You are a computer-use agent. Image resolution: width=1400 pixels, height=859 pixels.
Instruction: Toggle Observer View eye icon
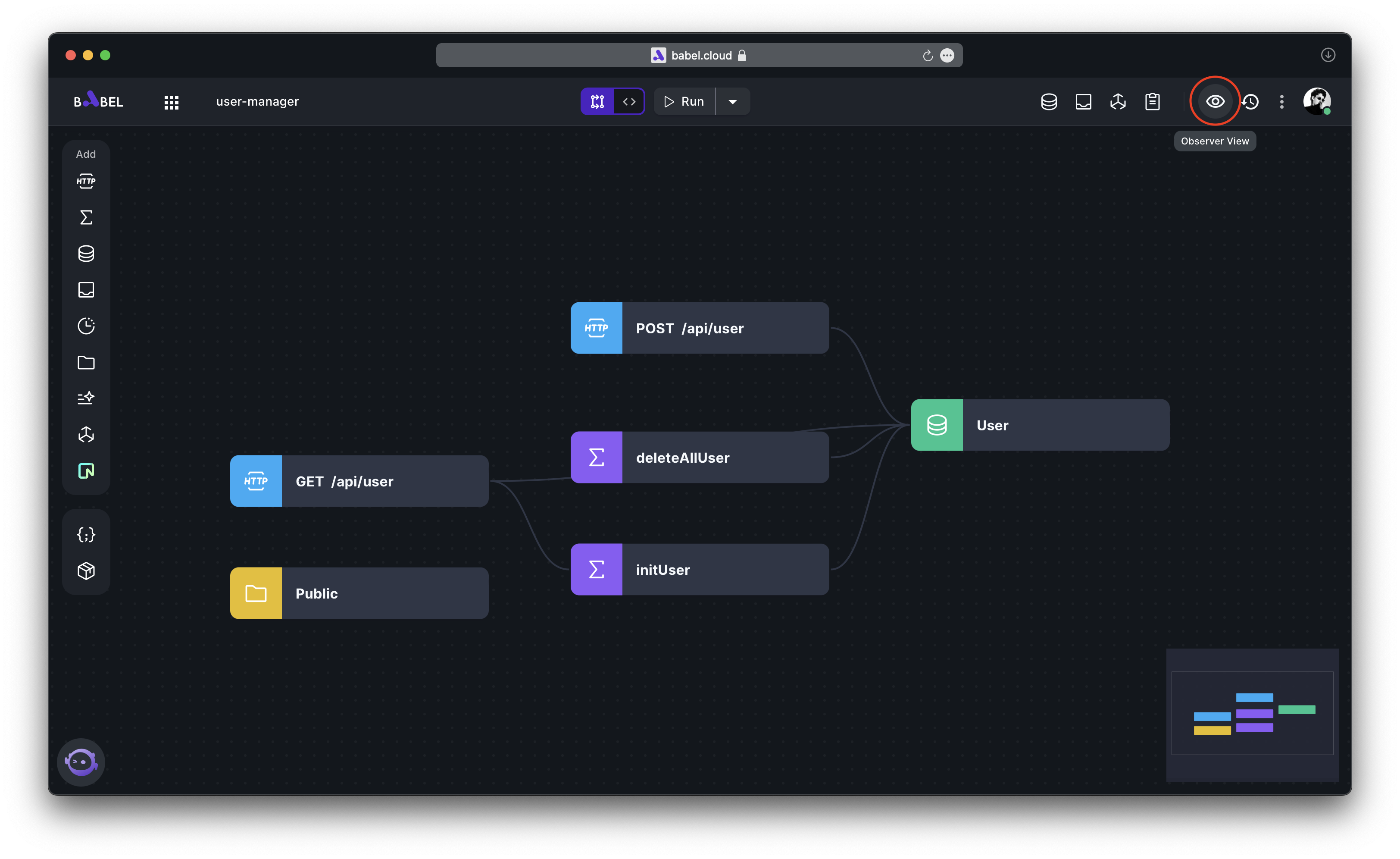pos(1216,102)
